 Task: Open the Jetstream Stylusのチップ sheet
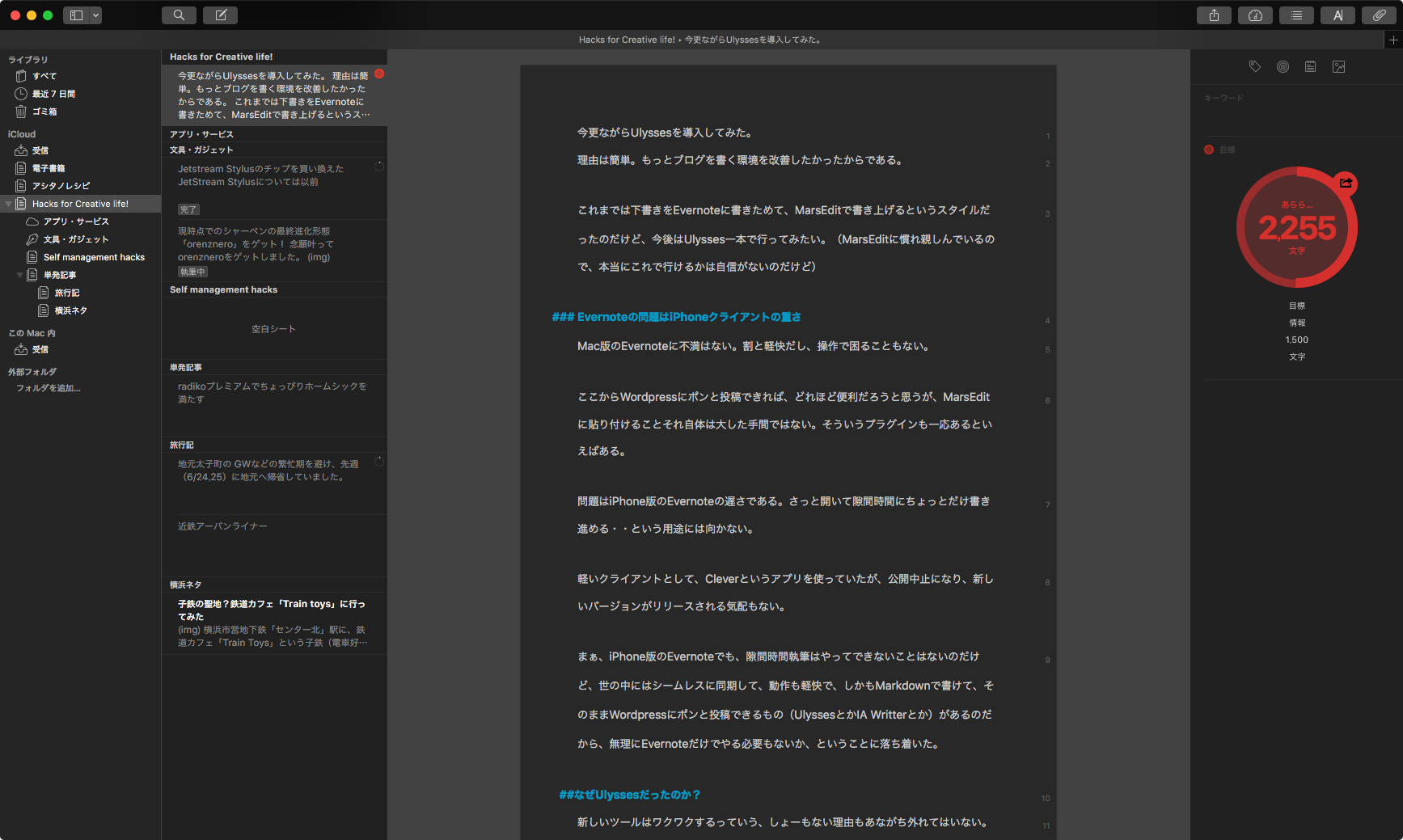(274, 188)
